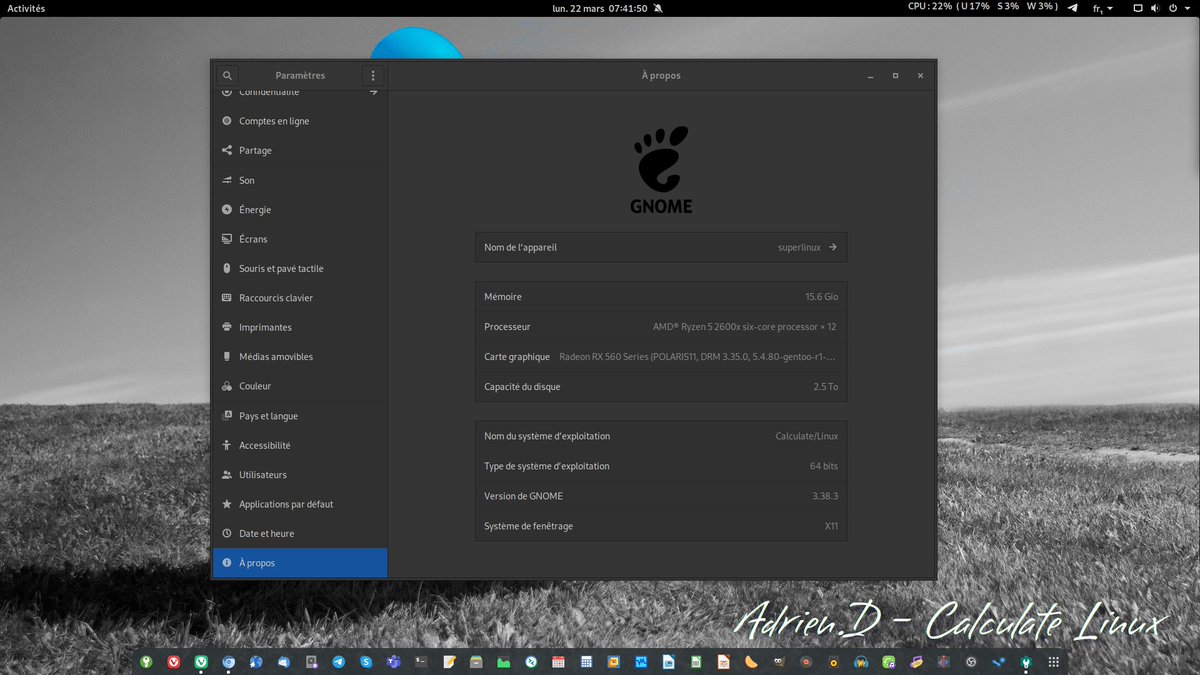Click the CPU usage indicator in top bar
The image size is (1200, 675).
(983, 8)
